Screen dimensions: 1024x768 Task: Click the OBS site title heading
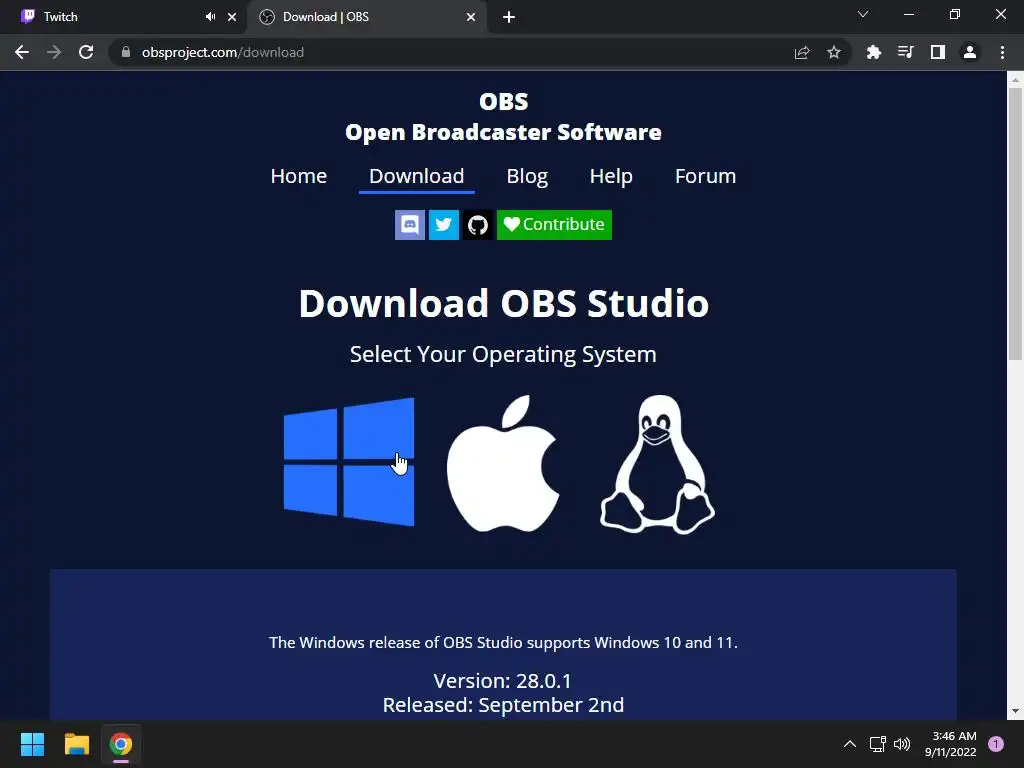(503, 116)
